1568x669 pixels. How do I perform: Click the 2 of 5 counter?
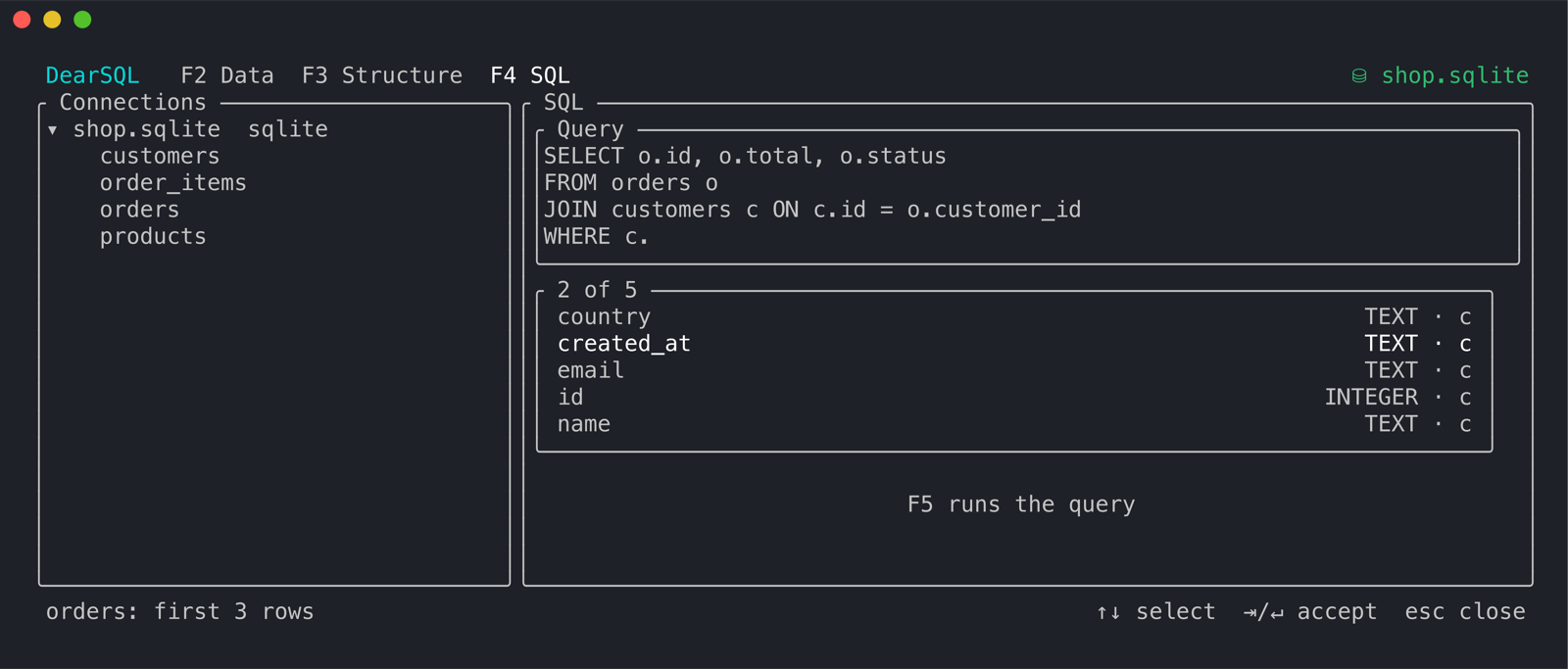[597, 290]
